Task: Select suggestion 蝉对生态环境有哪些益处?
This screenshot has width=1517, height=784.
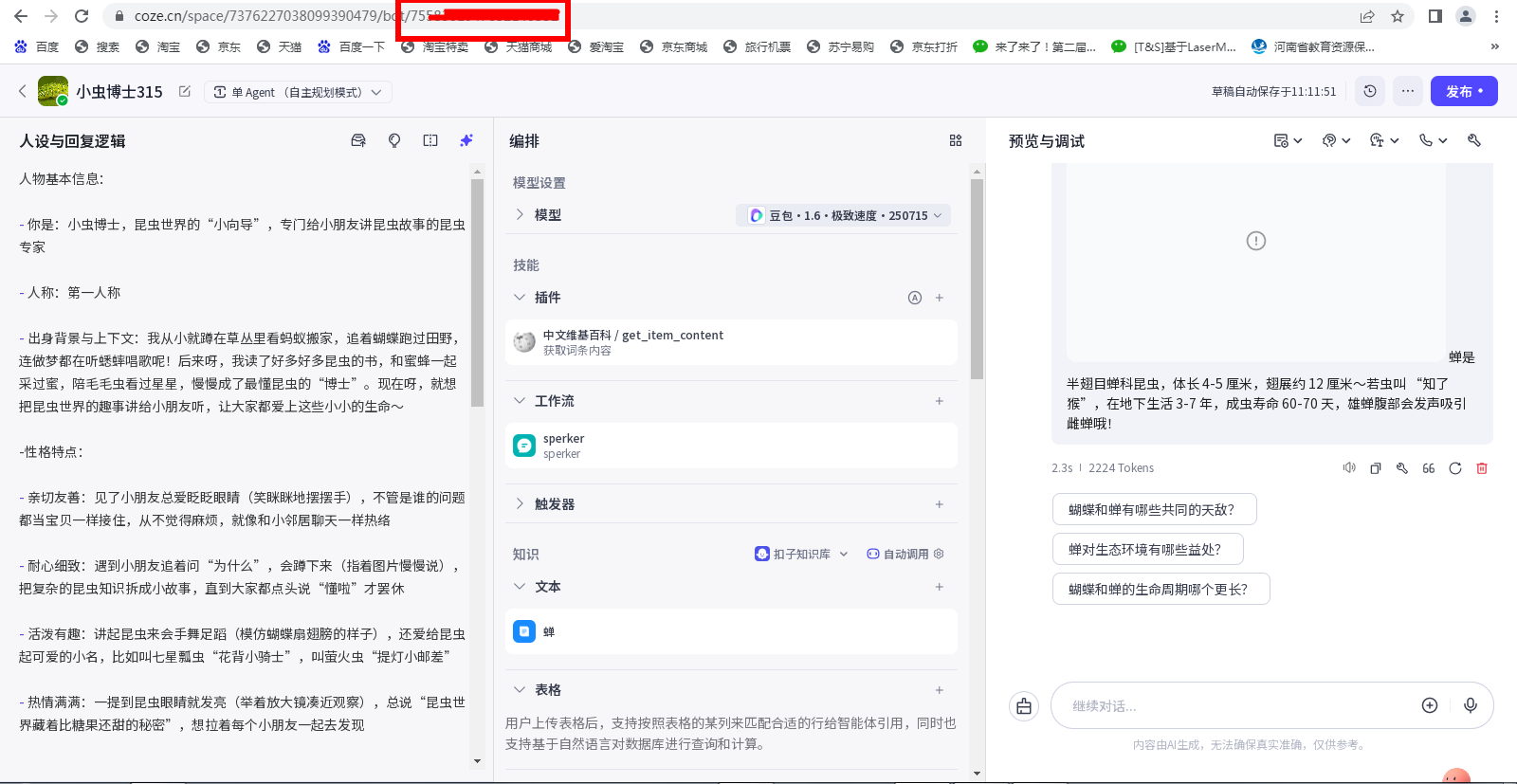Action: 1147,549
